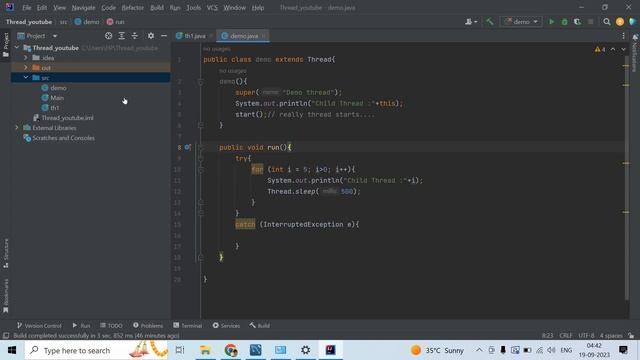Open TODO tool window

(111, 325)
